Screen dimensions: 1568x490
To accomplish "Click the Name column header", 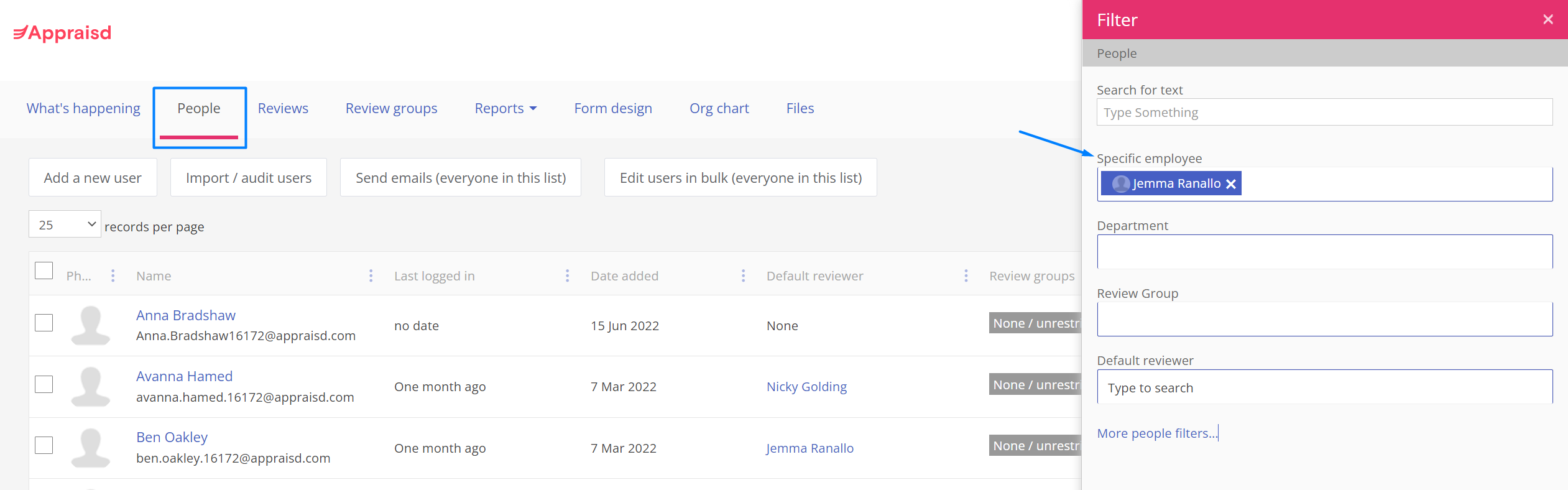I will coord(154,275).
